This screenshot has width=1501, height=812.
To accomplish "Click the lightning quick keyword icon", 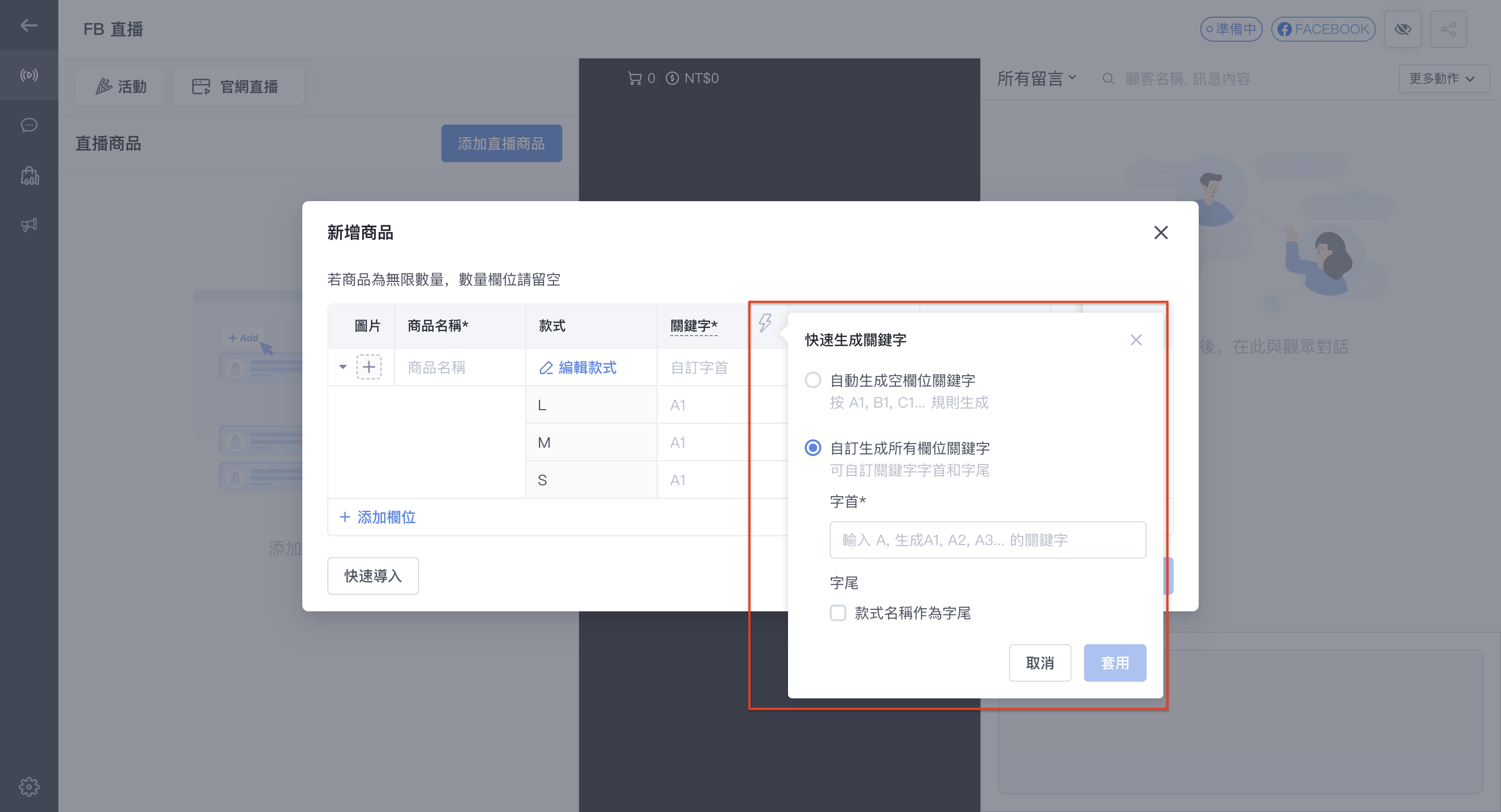I will click(x=765, y=322).
